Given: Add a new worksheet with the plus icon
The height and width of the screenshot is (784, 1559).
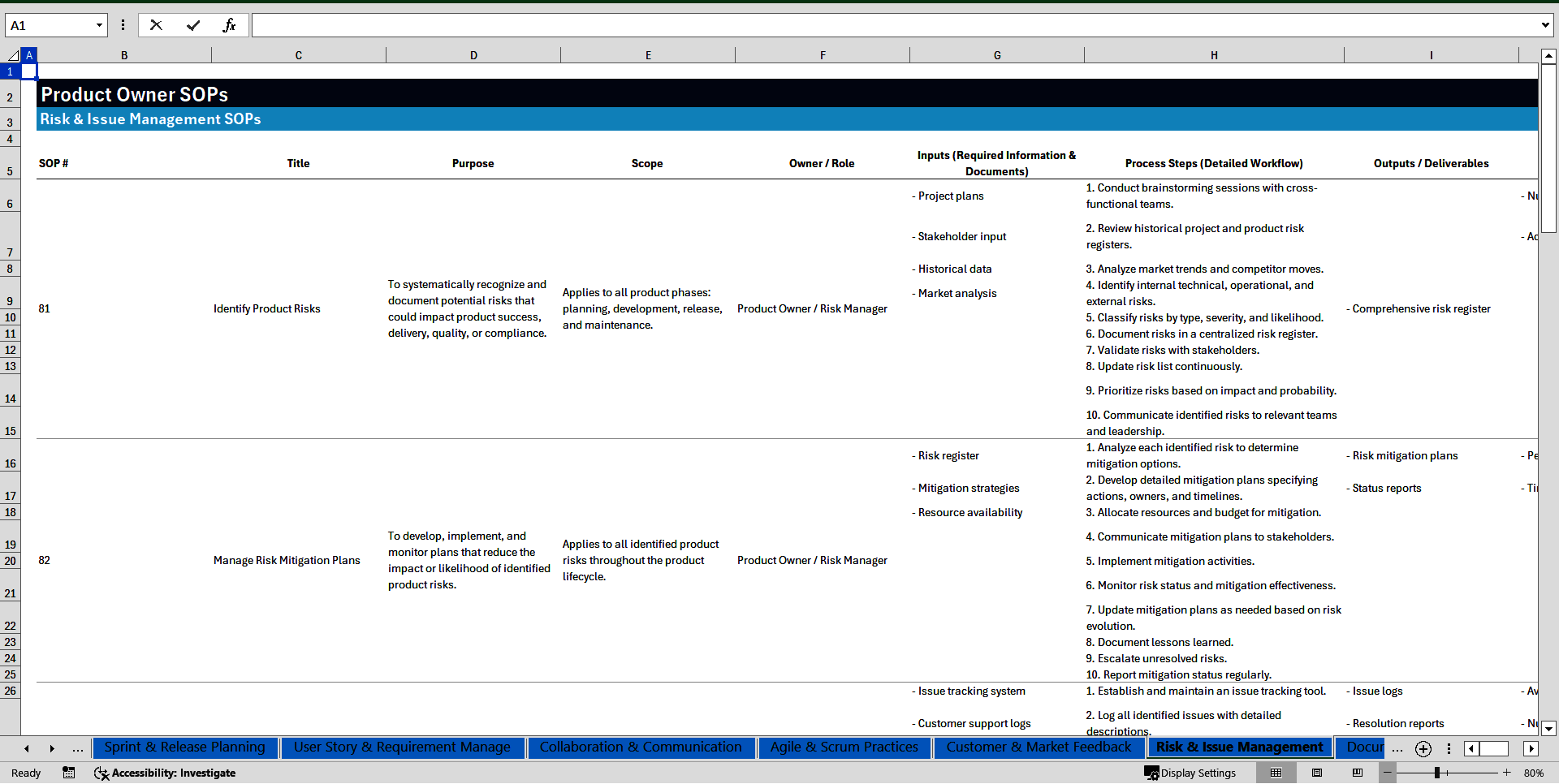Looking at the screenshot, I should [x=1423, y=748].
